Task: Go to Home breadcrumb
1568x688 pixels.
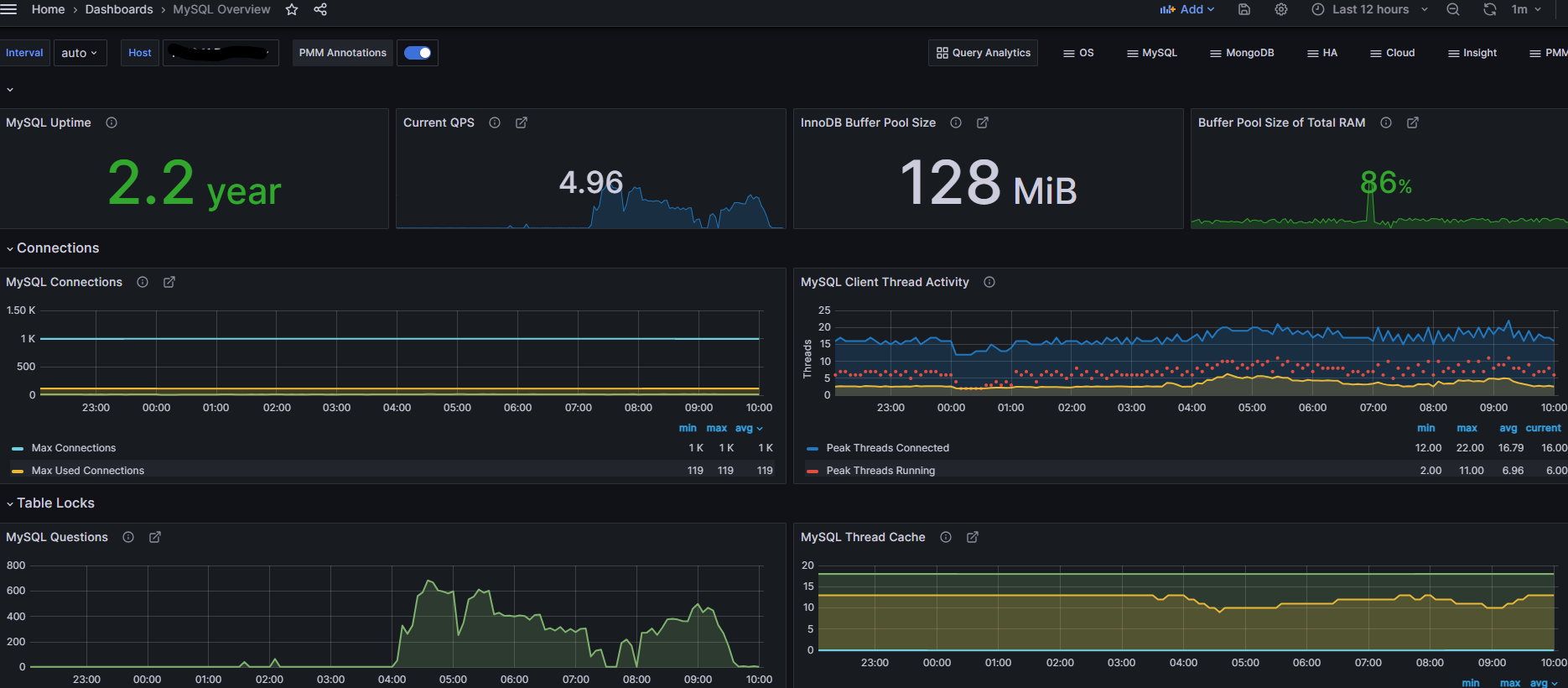Action: click(x=48, y=9)
